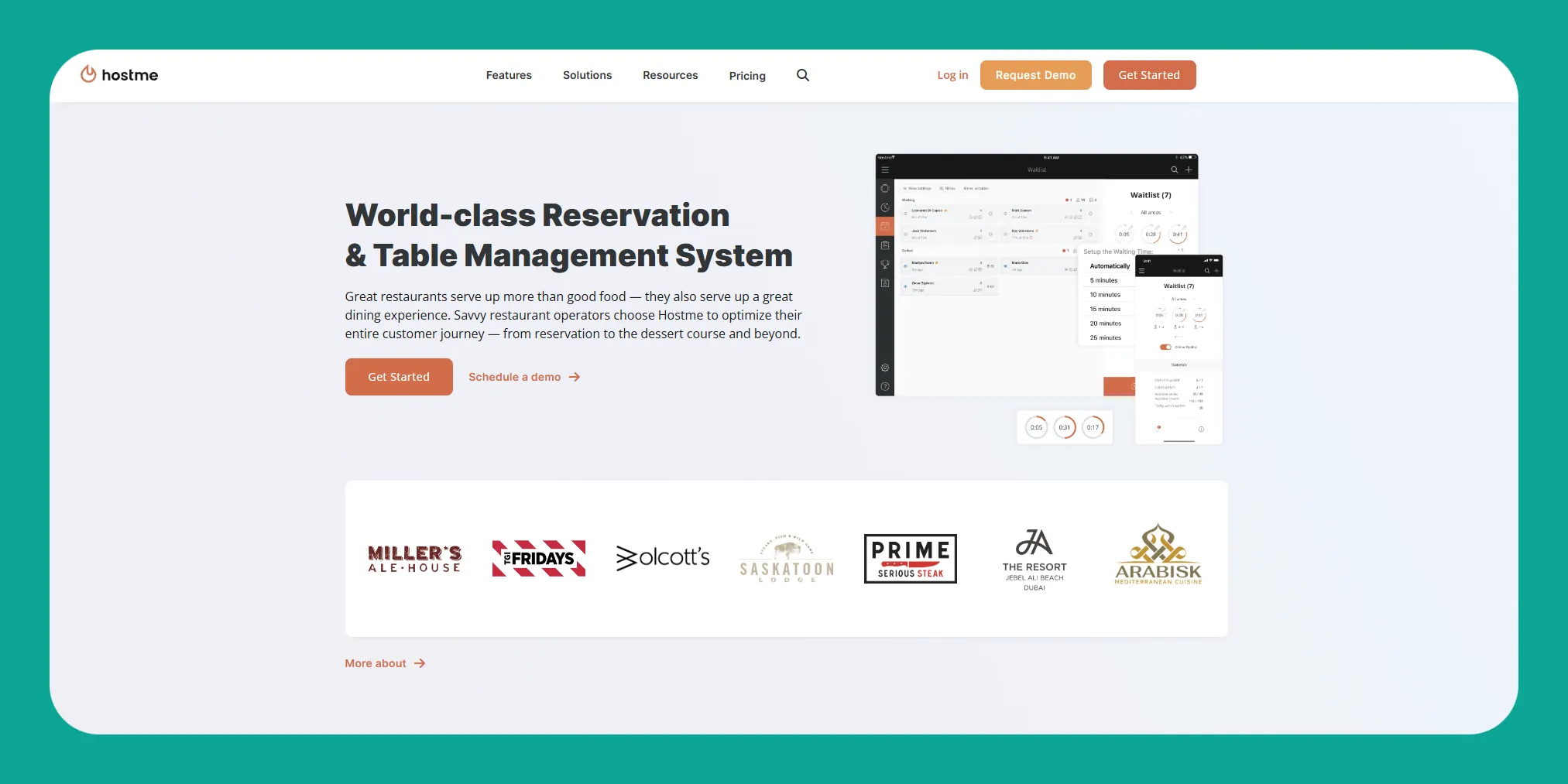Click the plus icon in the Waitlist header
The width and height of the screenshot is (1568, 784).
click(x=1189, y=169)
